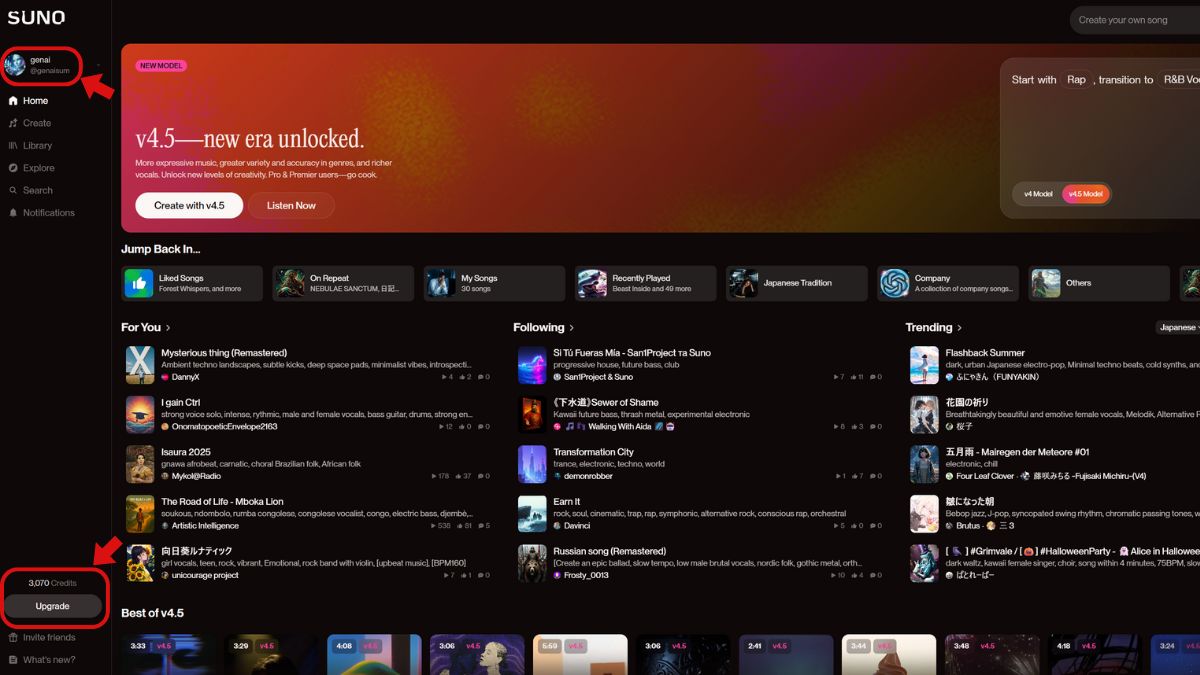Click the 3,070 Credits text

pyautogui.click(x=52, y=583)
